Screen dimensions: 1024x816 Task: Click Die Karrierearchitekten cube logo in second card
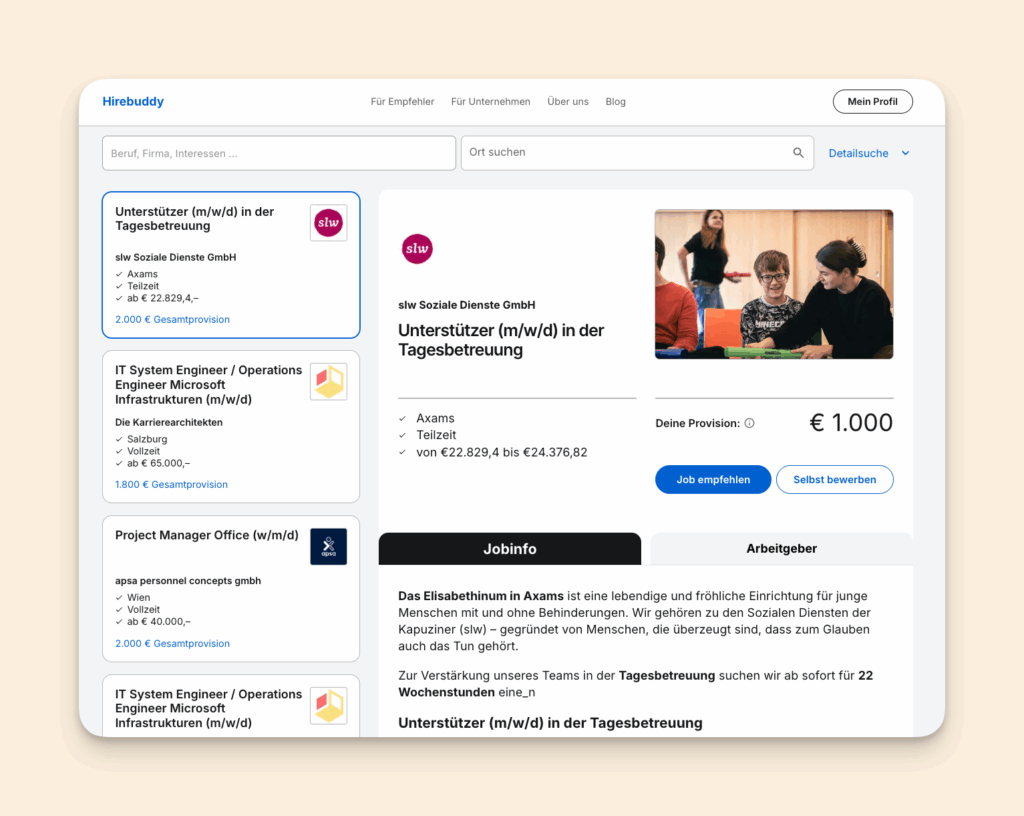pos(328,382)
